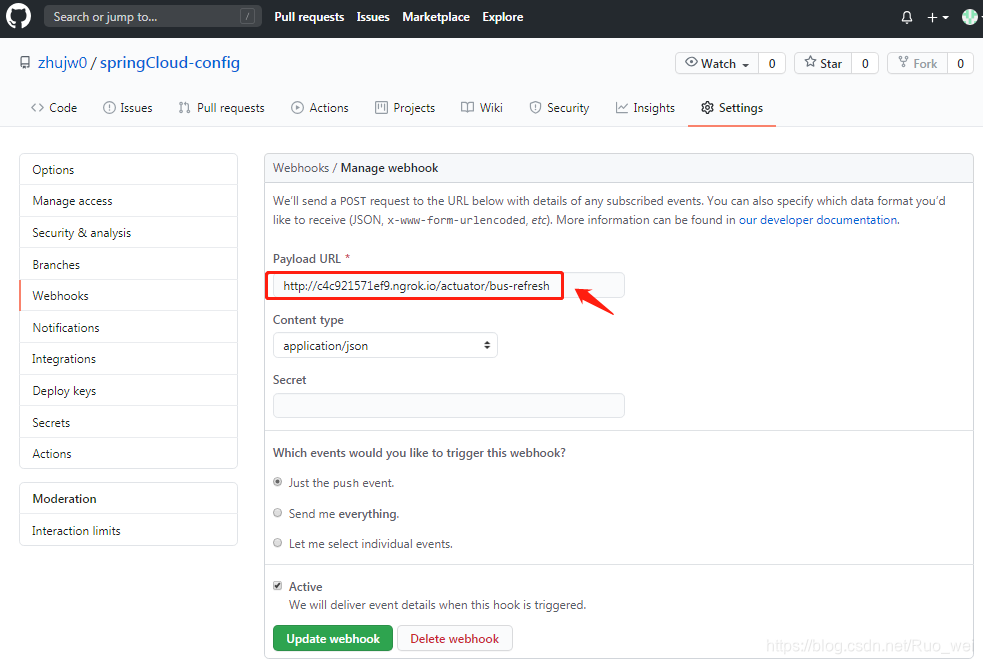Open Pull requests in top navigation
Screen dimensions: 983x664
(309, 17)
